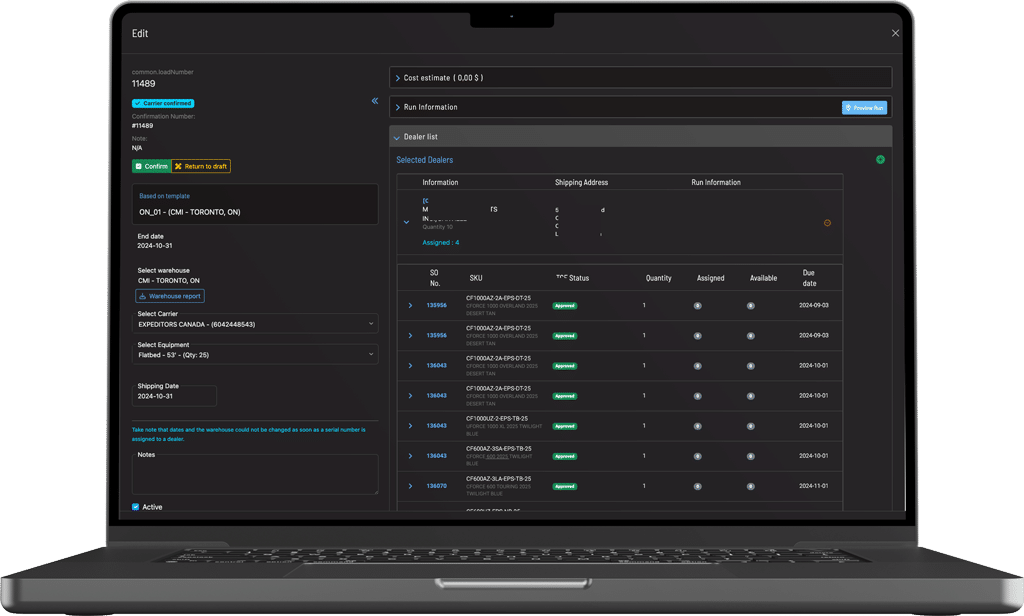Click the End date value 2024-10-31
Image resolution: width=1024 pixels, height=616 pixels.
point(155,246)
